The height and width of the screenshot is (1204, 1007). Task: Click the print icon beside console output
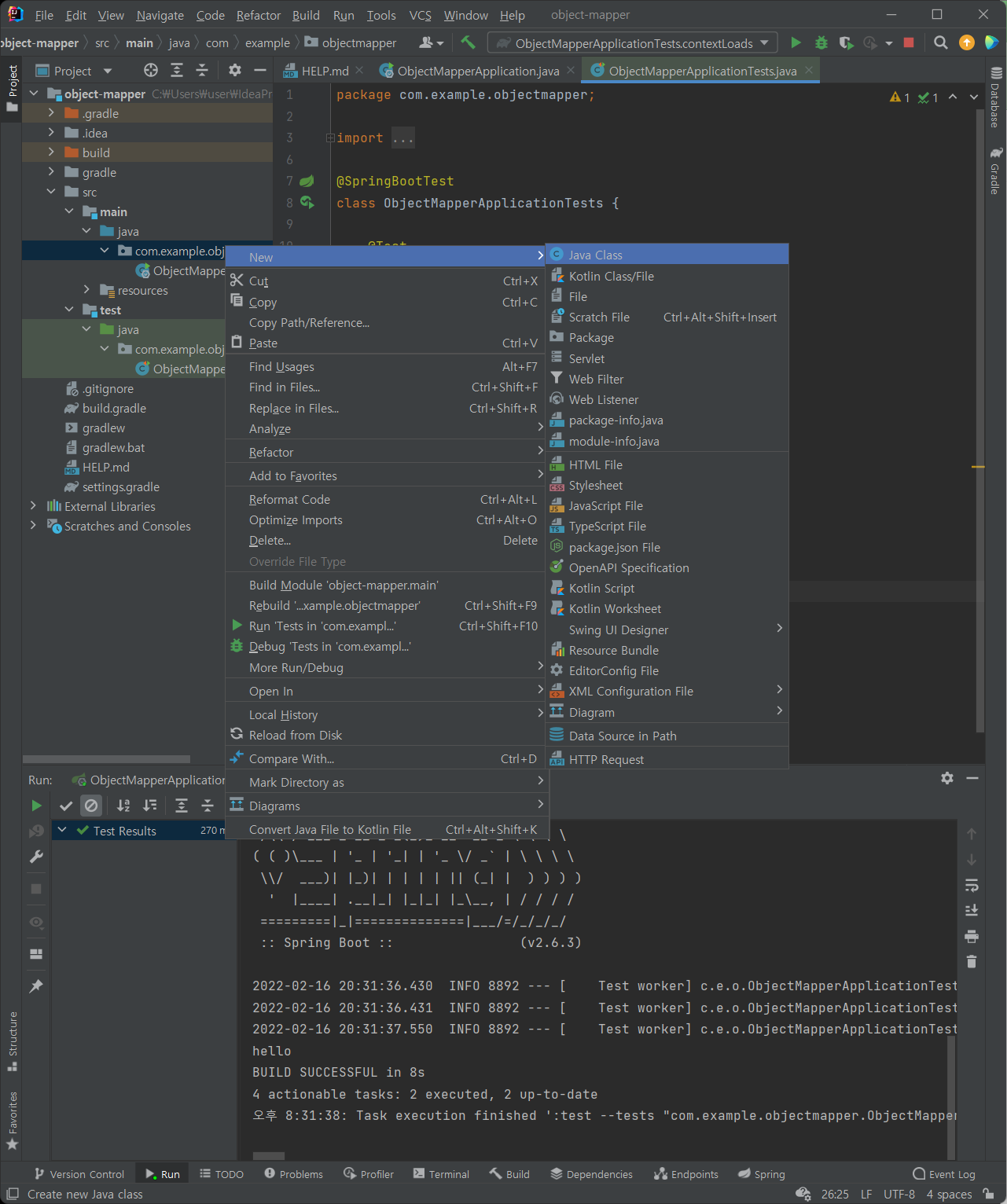[x=972, y=936]
